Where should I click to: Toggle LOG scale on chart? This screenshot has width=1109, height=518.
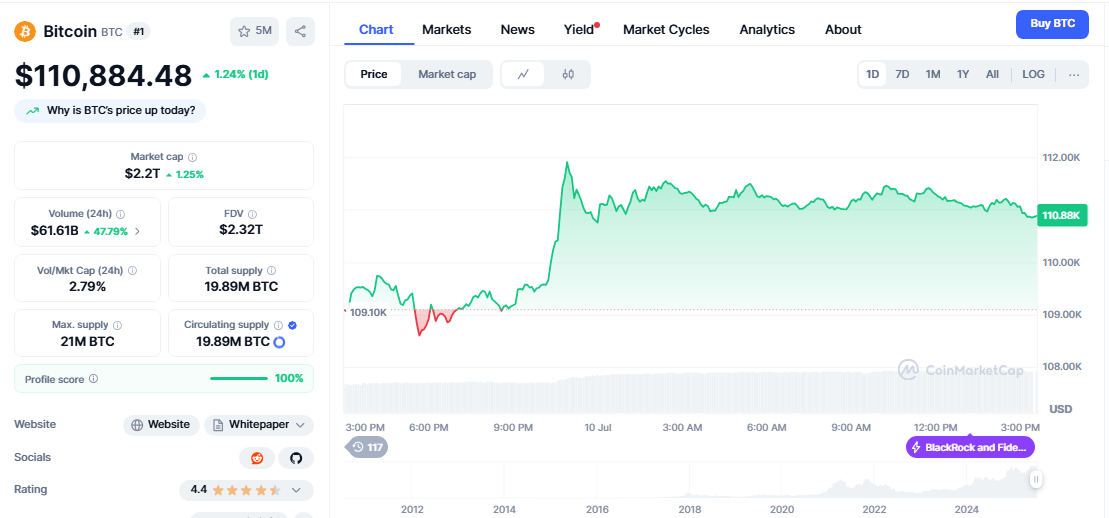click(1033, 74)
